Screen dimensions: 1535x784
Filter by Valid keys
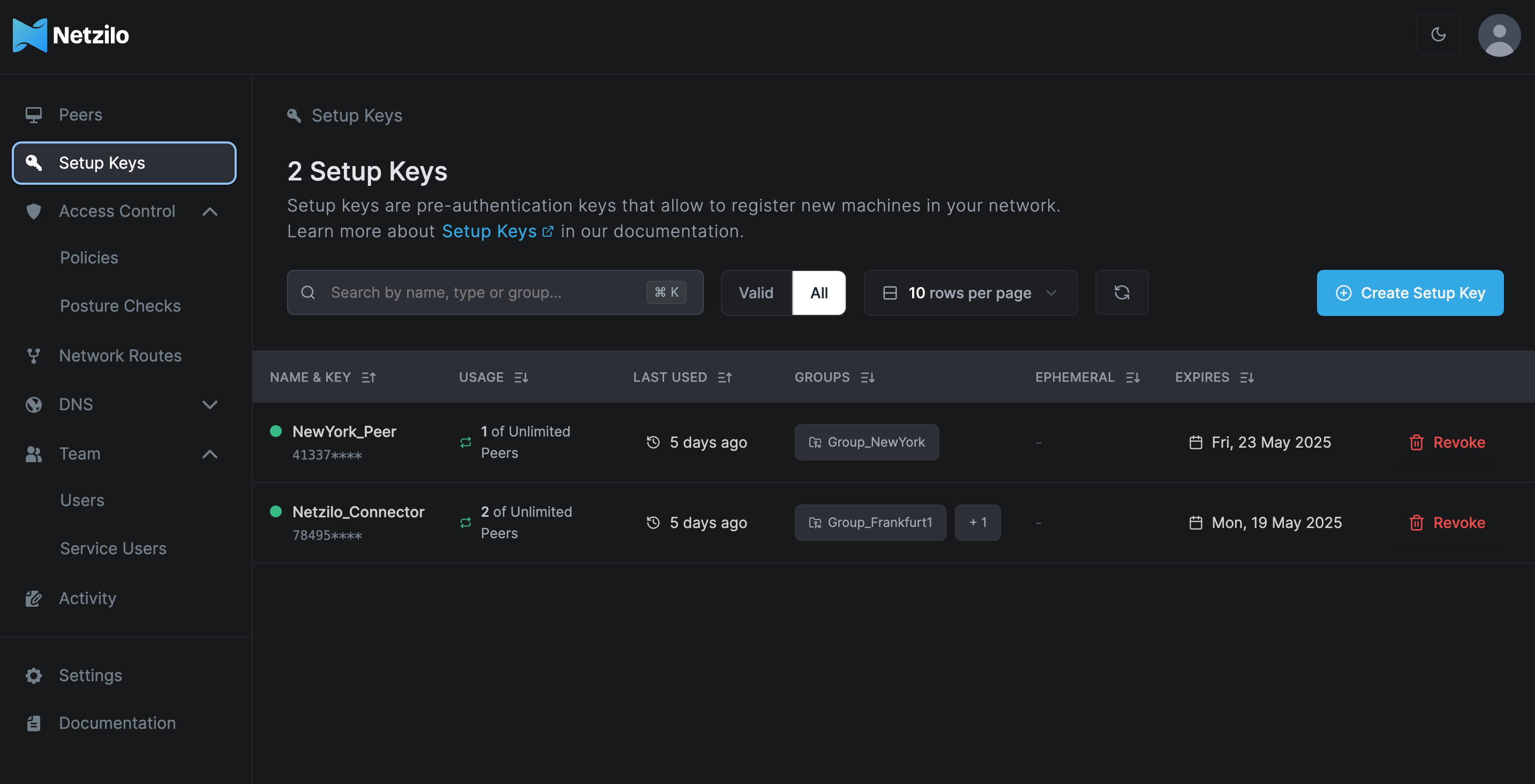coord(756,292)
